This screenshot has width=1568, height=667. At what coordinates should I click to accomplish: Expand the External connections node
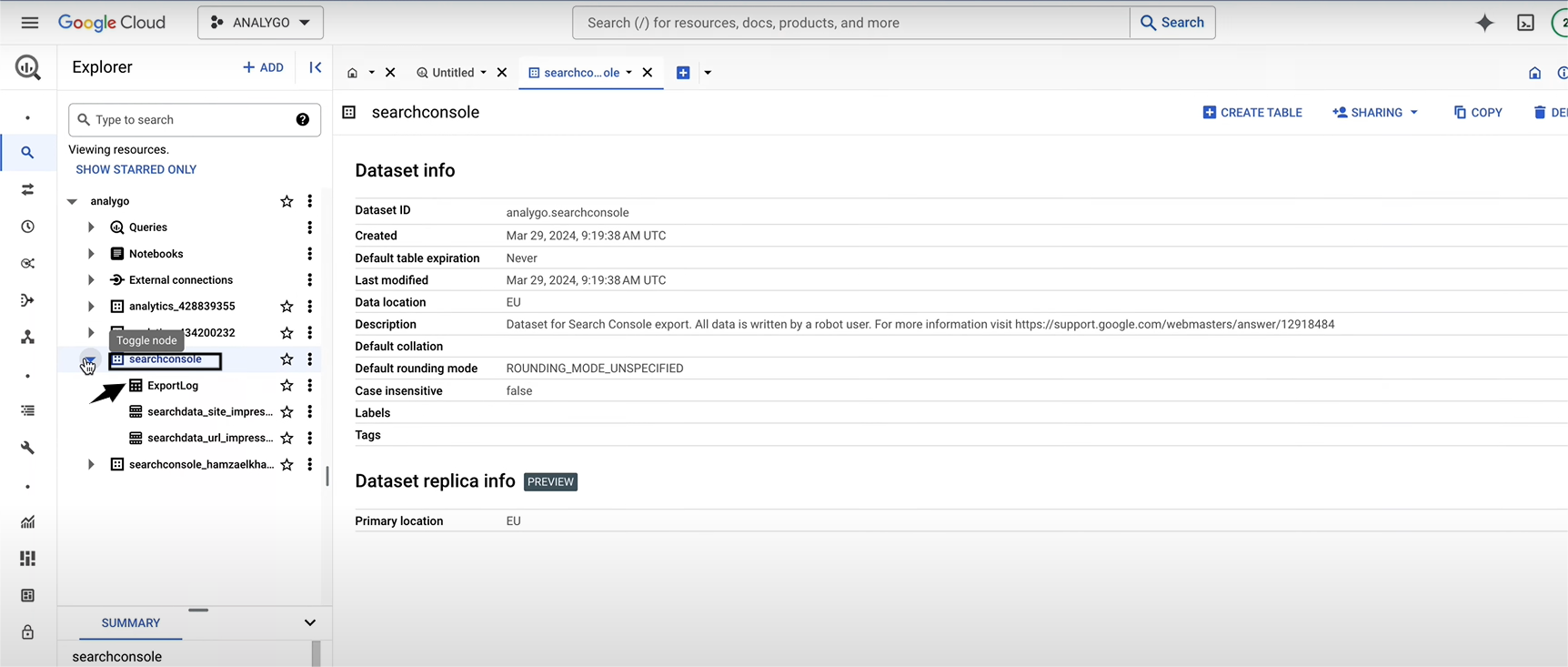pyautogui.click(x=91, y=280)
